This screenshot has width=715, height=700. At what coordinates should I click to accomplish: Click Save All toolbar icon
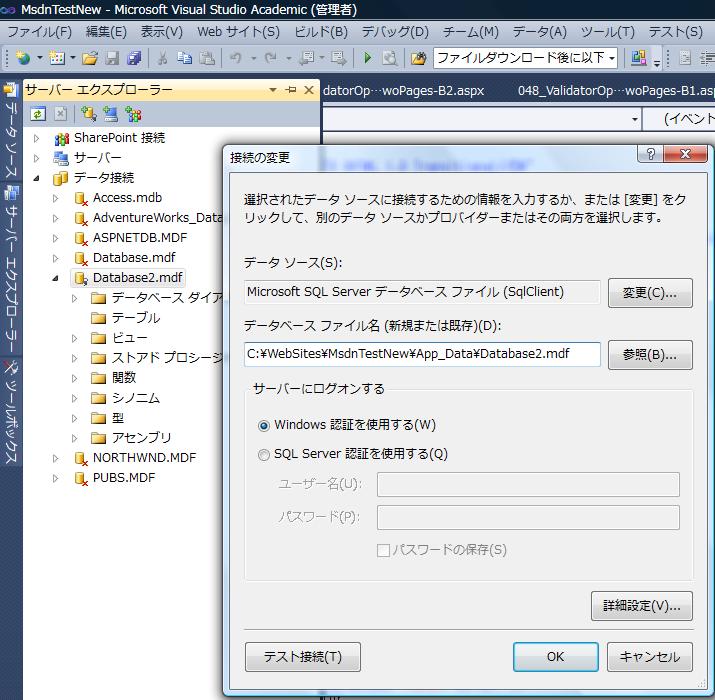[134, 58]
